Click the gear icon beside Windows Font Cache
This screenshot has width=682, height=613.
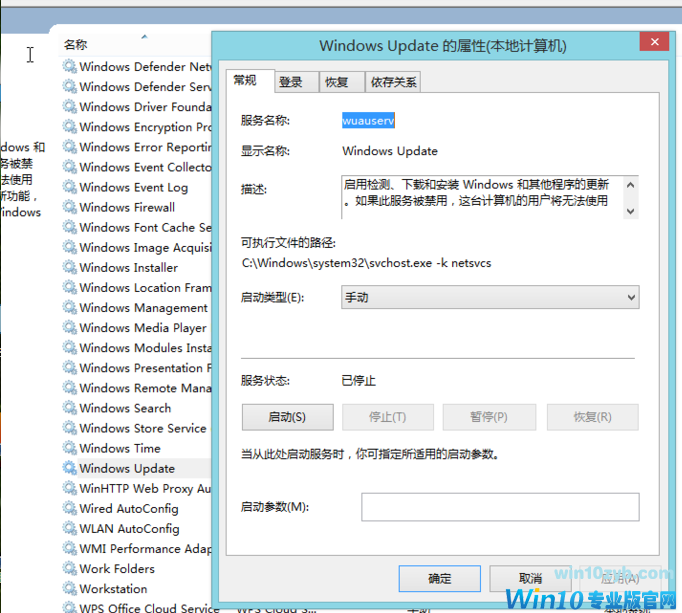point(69,227)
